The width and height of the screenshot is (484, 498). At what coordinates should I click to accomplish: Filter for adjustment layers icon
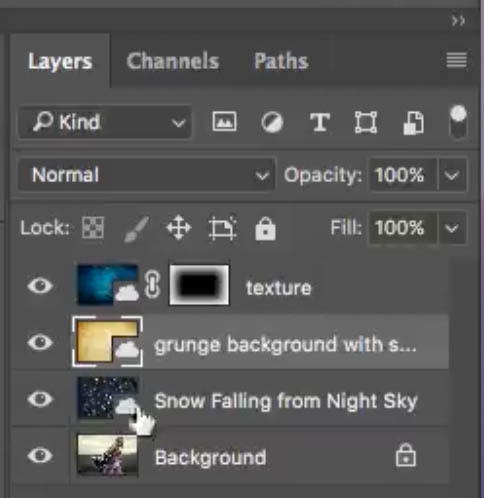click(272, 122)
